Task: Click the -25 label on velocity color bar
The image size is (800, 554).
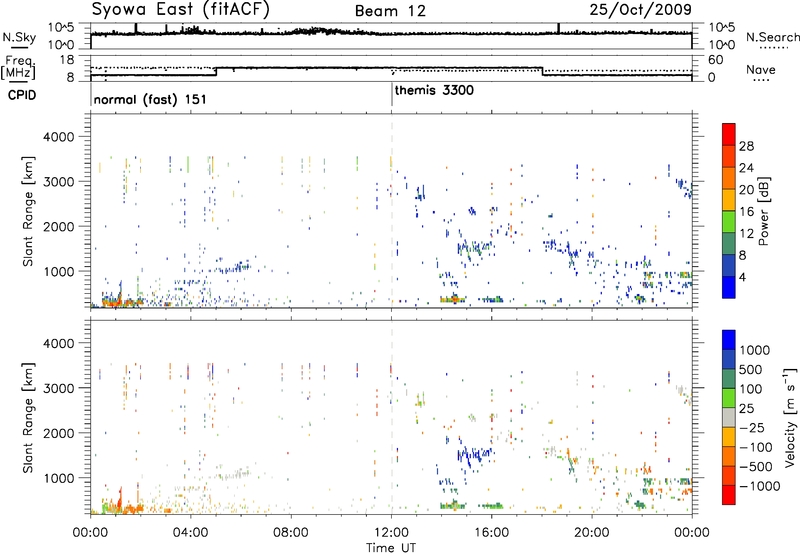Action: click(x=752, y=427)
